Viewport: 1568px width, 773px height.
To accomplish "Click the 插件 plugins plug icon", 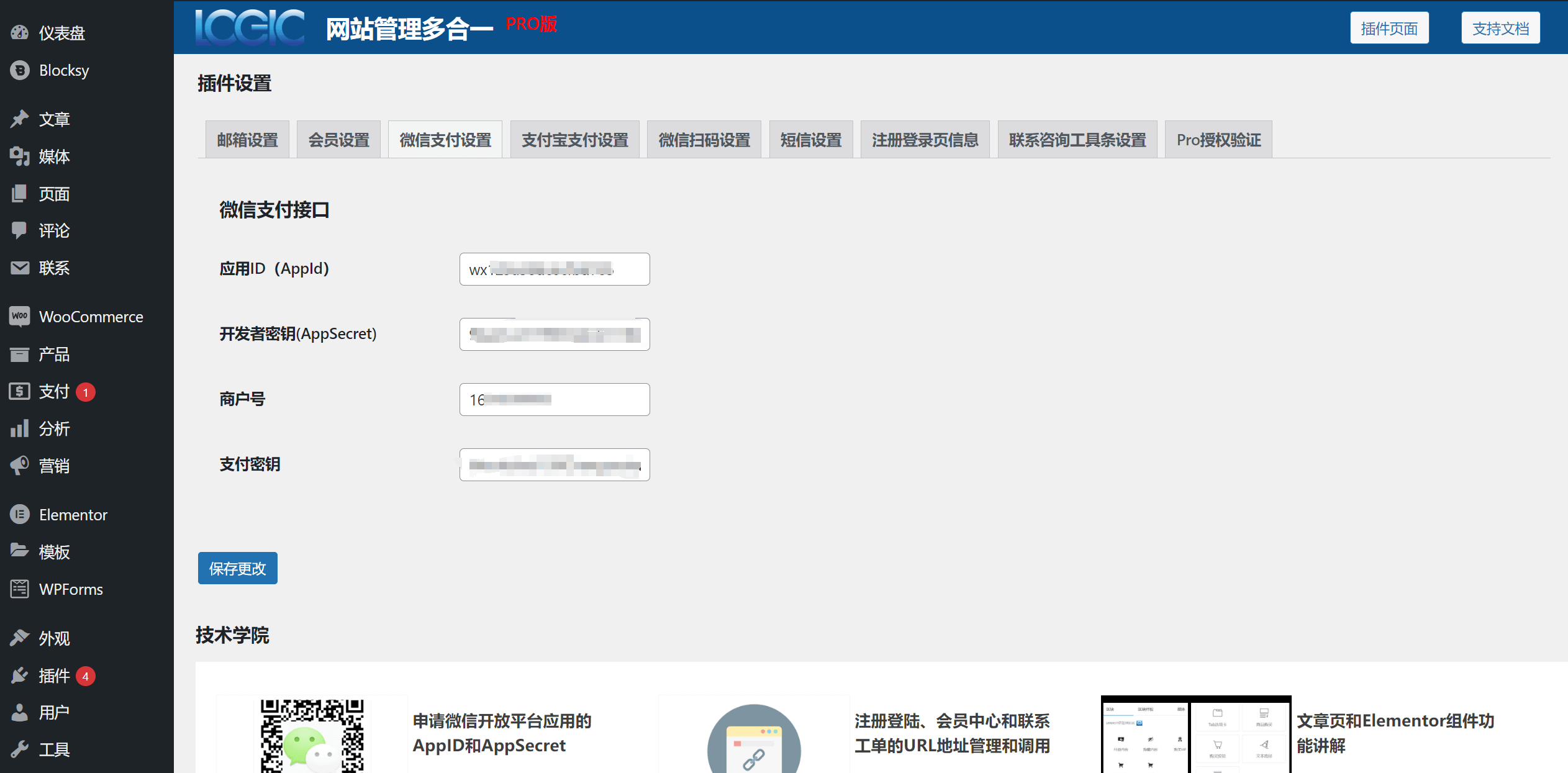I will pyautogui.click(x=20, y=676).
